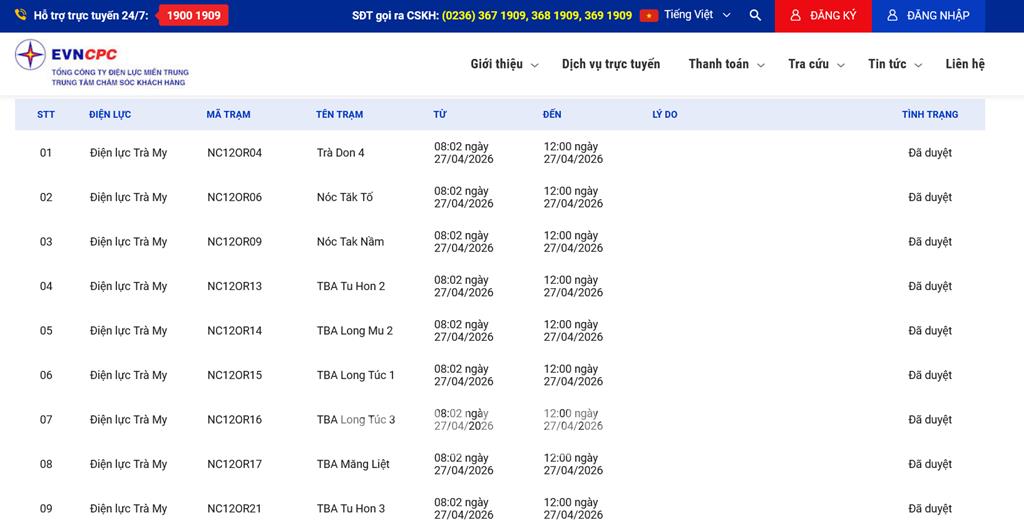Open Dịch vụ trực tuyến menu item

pos(610,64)
